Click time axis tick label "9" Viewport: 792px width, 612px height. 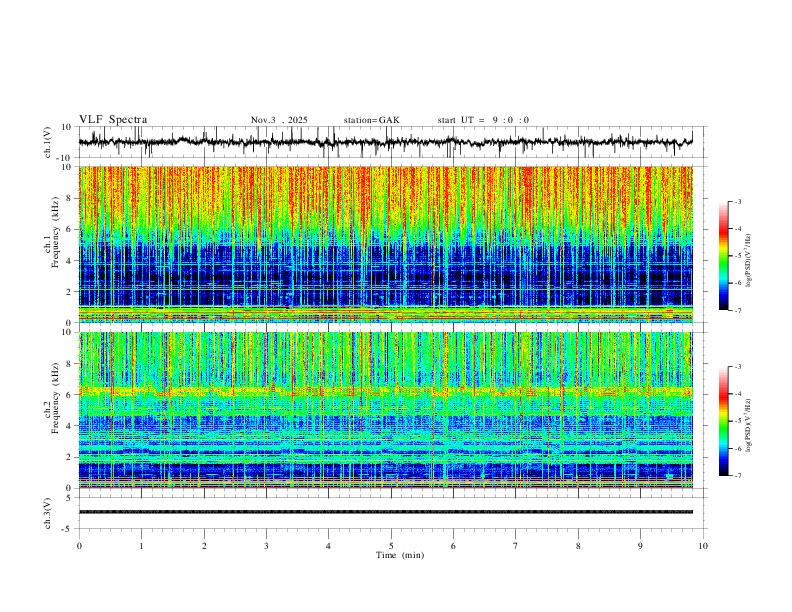point(640,546)
